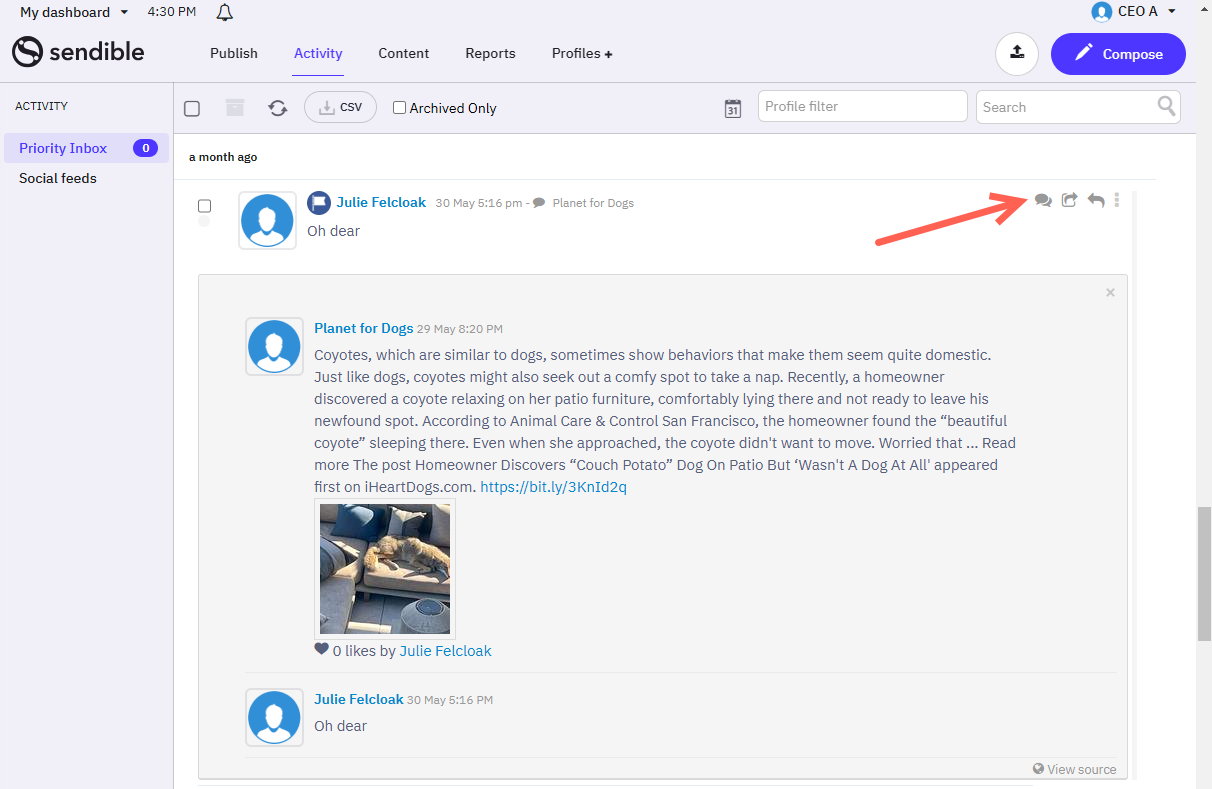Click Julie Felcloak's avatar in the reply comment
The width and height of the screenshot is (1212, 789).
[274, 718]
